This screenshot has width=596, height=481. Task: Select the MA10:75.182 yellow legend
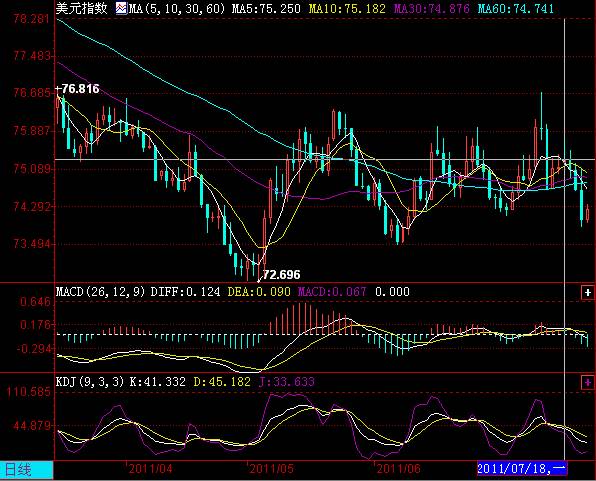347,8
